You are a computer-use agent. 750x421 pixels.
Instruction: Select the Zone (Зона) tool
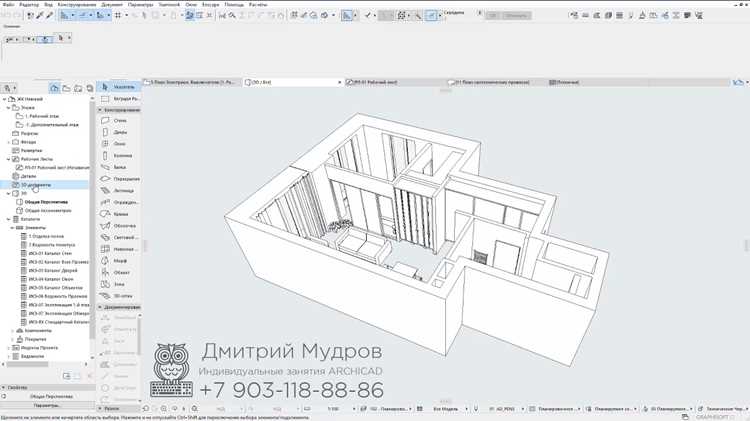click(119, 284)
